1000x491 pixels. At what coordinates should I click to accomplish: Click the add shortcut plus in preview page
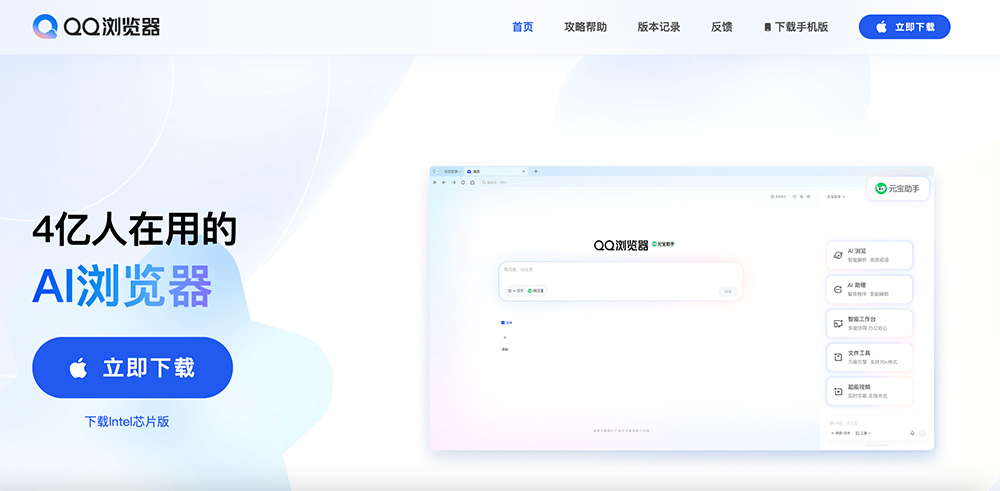click(505, 337)
